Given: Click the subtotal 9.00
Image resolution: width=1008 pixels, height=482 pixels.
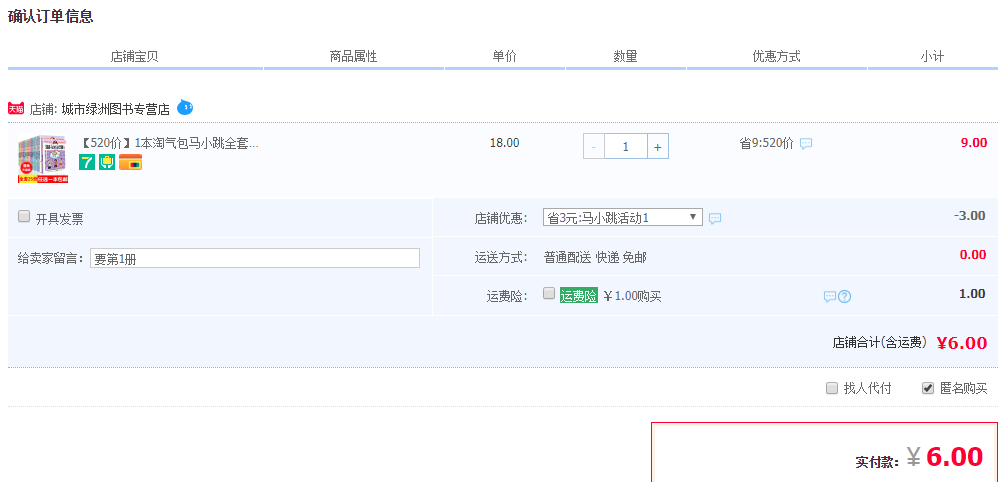Looking at the screenshot, I should click(x=974, y=143).
